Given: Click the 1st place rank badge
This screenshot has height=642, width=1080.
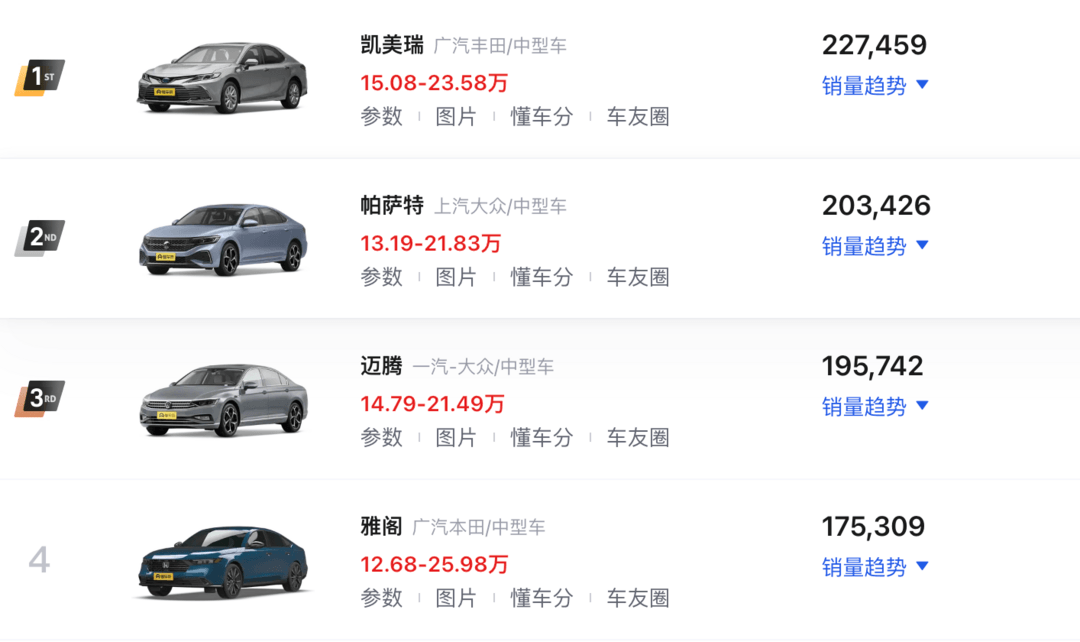Looking at the screenshot, I should (39, 78).
